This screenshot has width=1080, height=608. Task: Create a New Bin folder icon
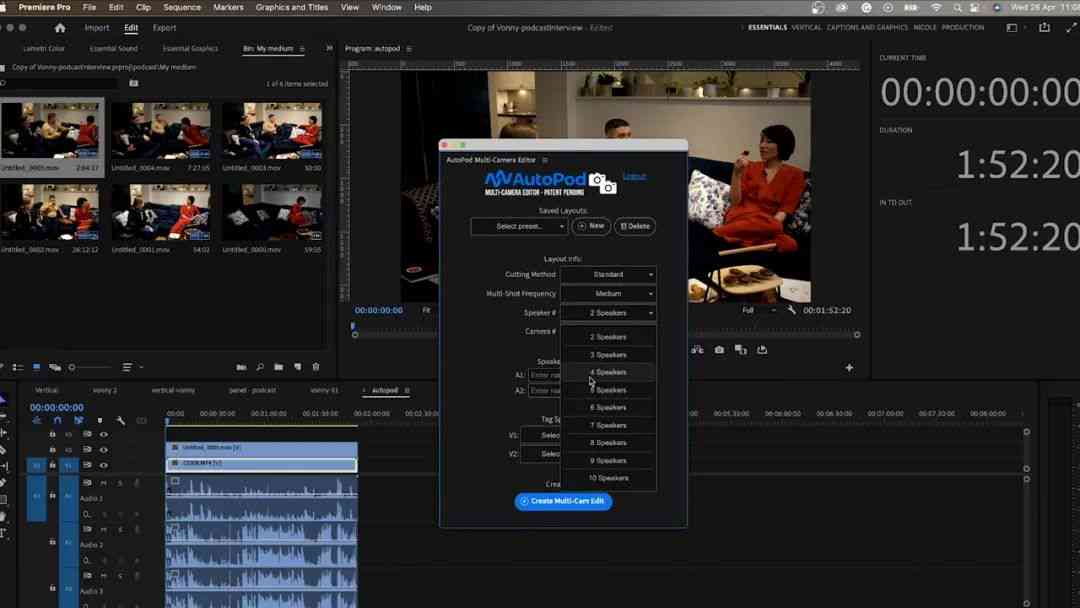tap(278, 367)
